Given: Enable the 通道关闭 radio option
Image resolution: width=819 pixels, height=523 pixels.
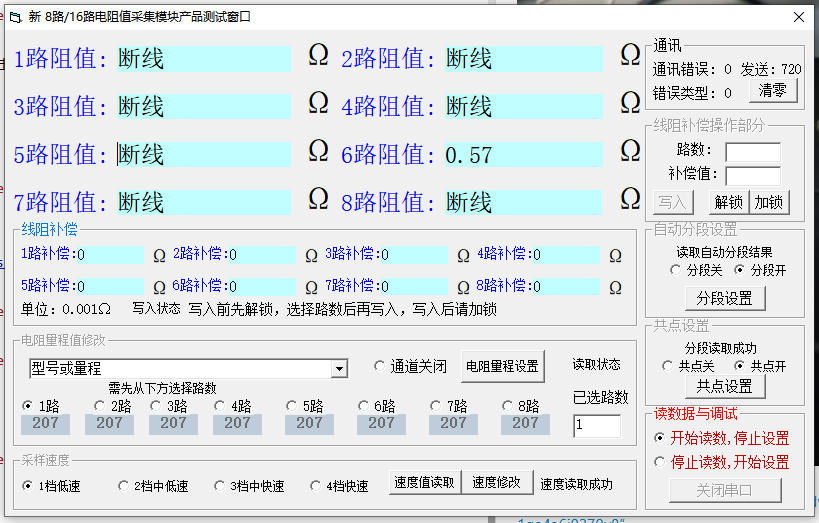Looking at the screenshot, I should (x=379, y=366).
